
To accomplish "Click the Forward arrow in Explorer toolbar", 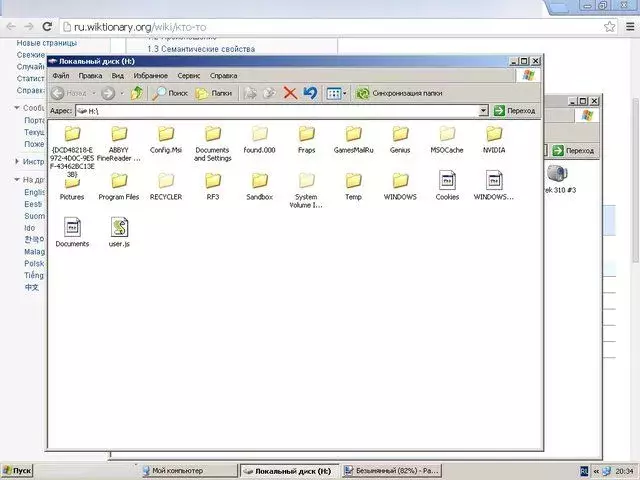I will click(108, 93).
